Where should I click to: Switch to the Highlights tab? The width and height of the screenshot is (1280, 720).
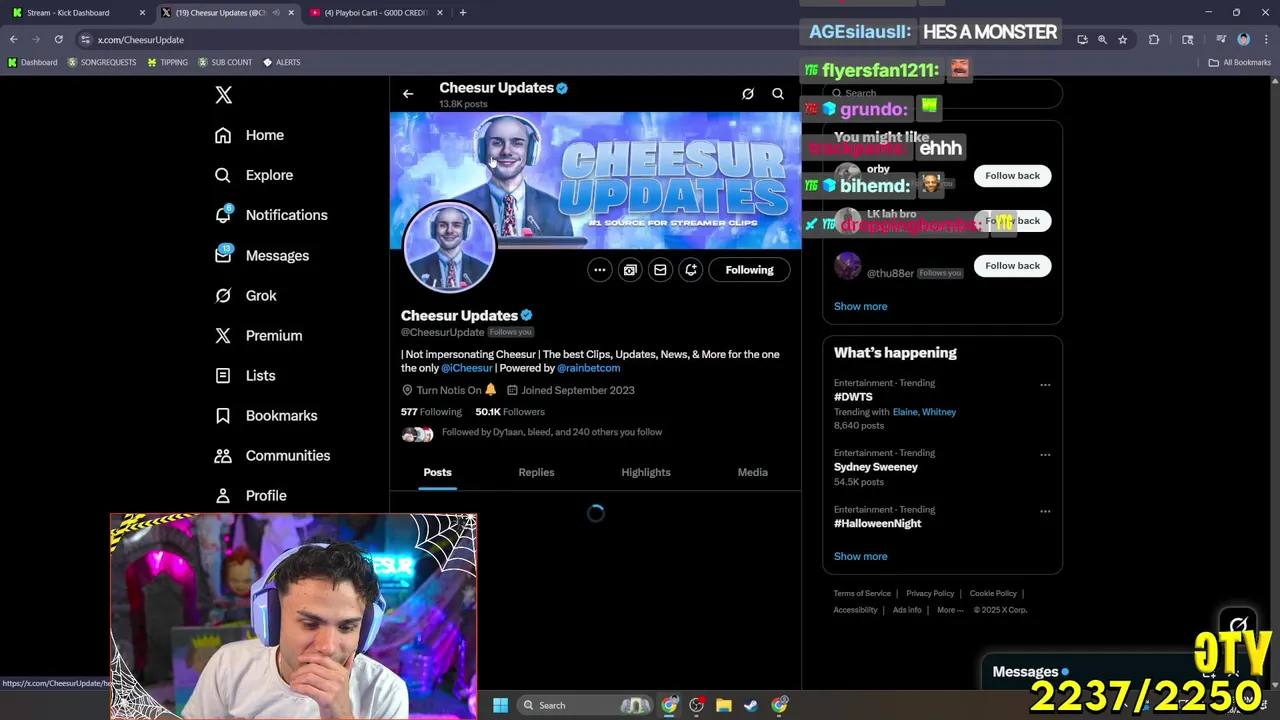pyautogui.click(x=646, y=472)
